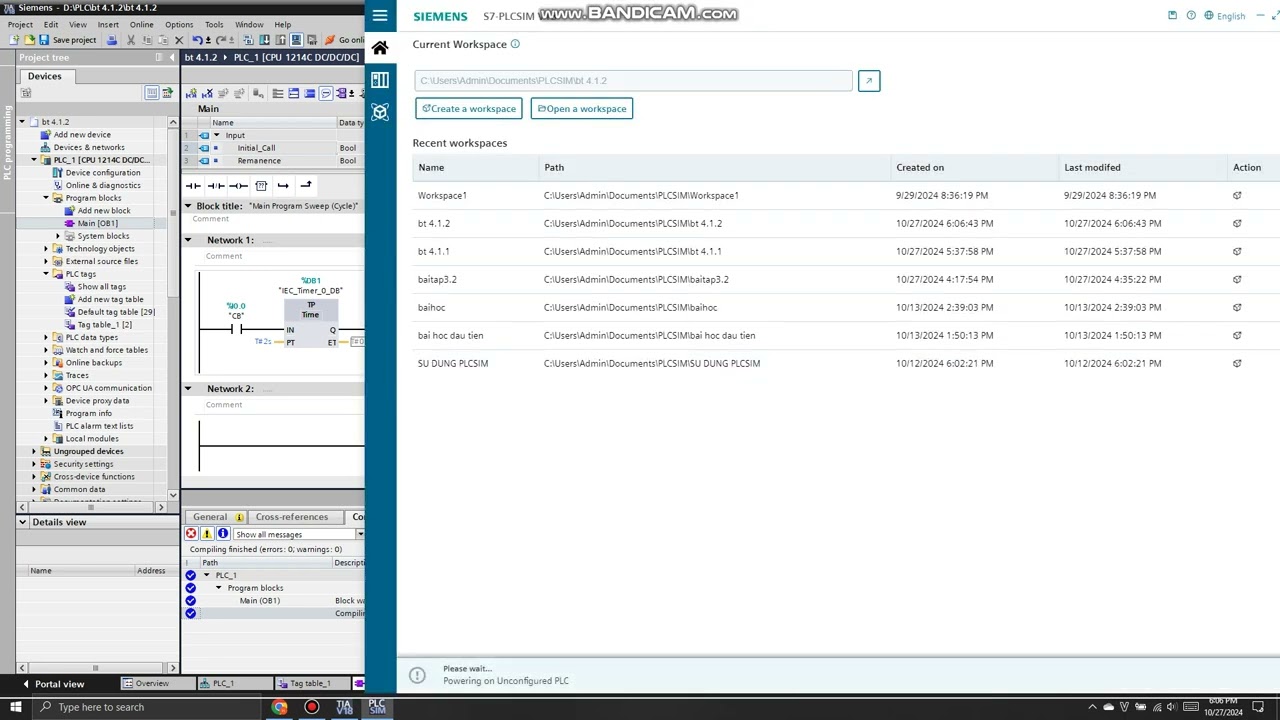1280x720 pixels.
Task: Open the Online menu
Action: point(141,25)
